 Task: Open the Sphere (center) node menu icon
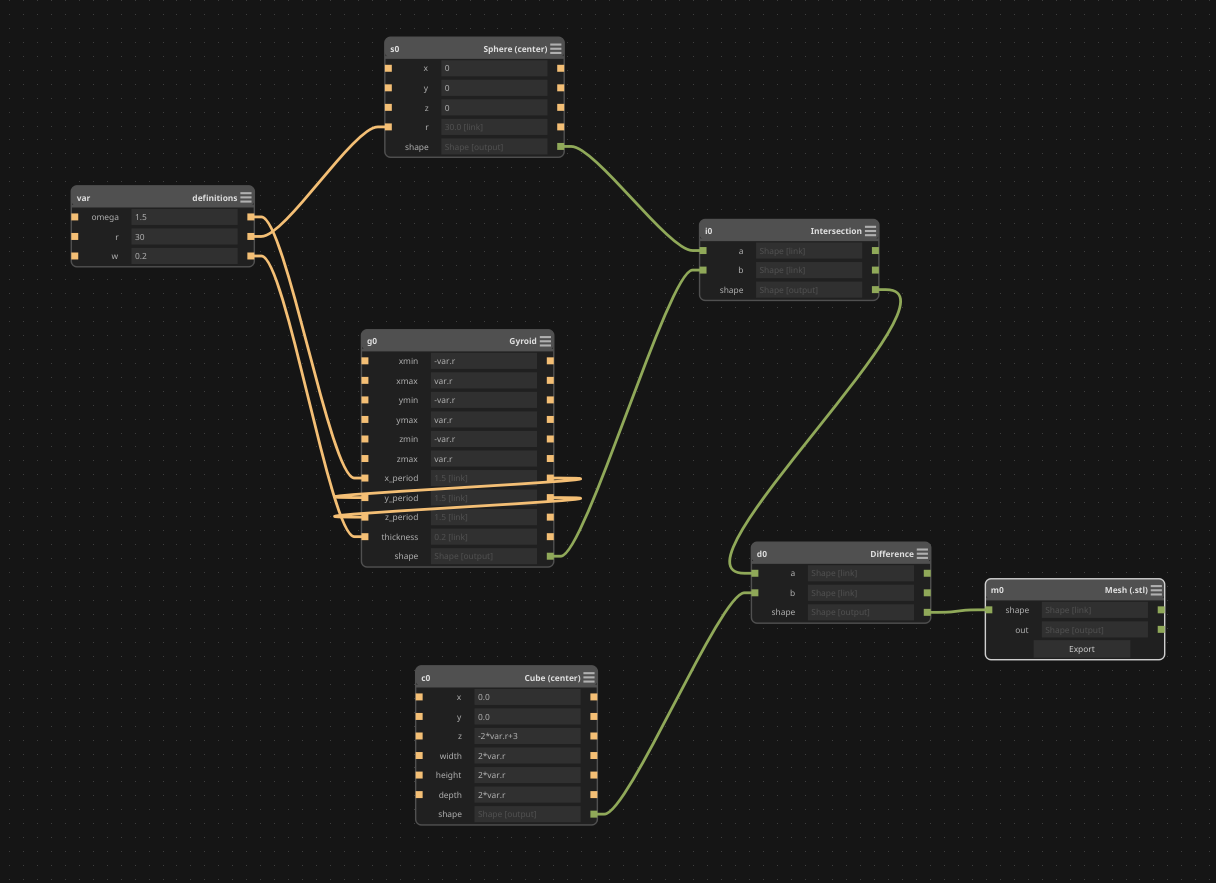pos(556,49)
